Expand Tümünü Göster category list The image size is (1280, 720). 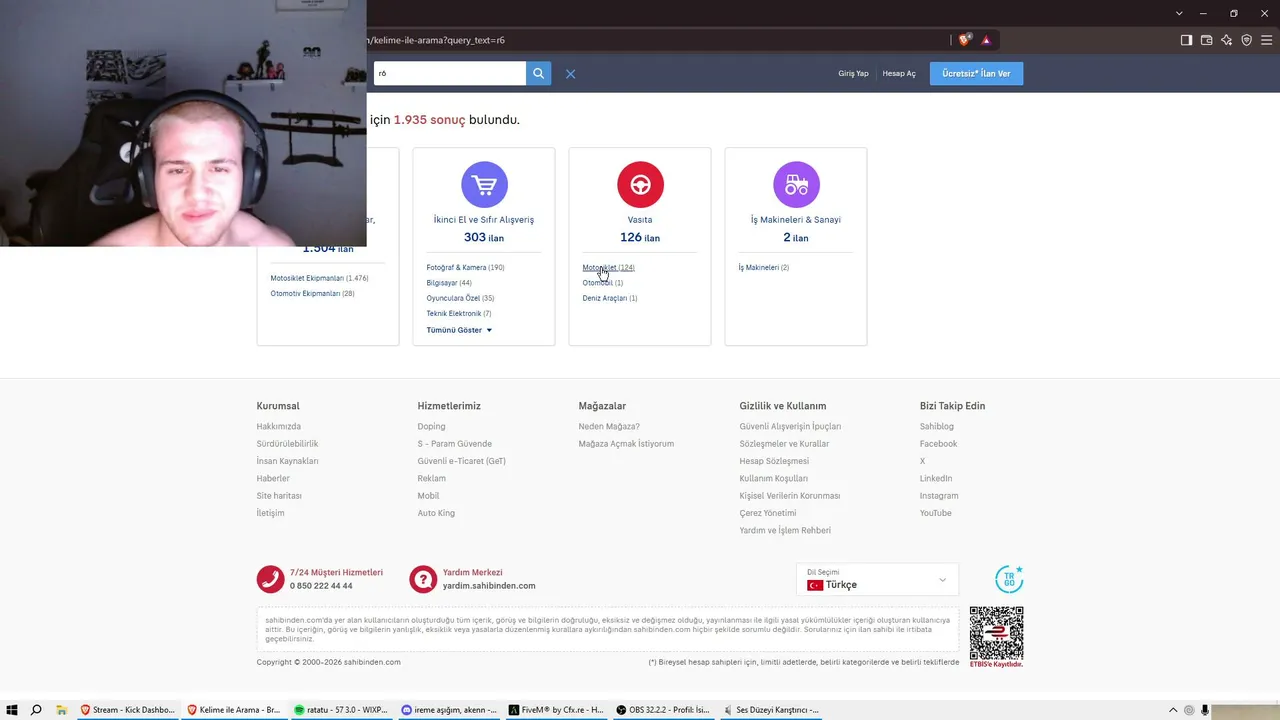click(x=459, y=330)
